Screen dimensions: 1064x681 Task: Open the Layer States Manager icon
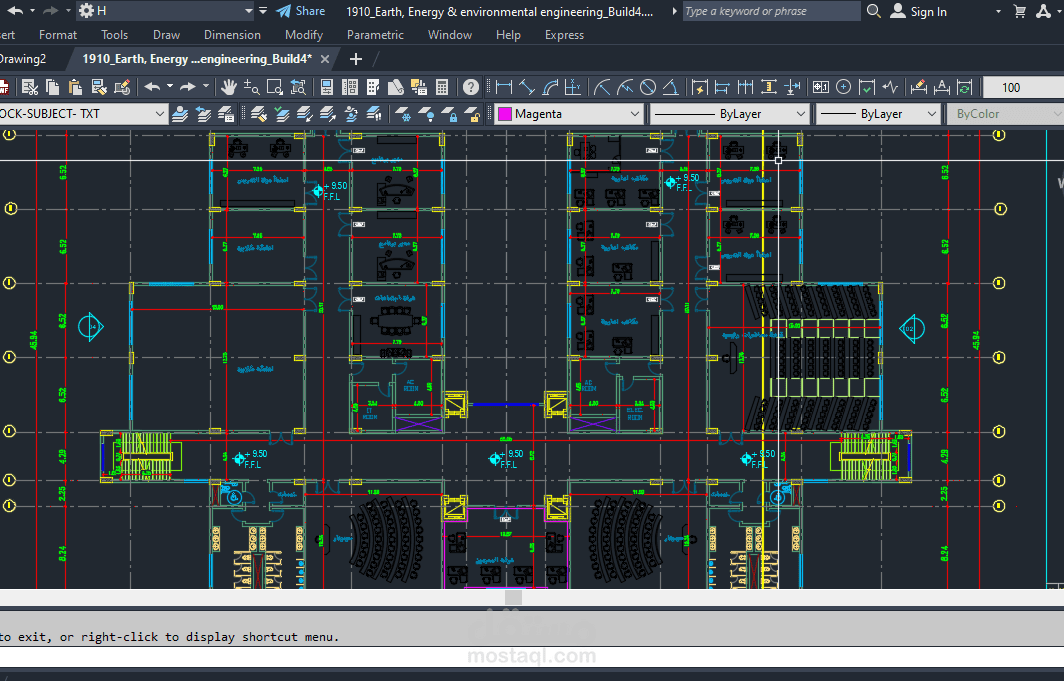(x=226, y=114)
